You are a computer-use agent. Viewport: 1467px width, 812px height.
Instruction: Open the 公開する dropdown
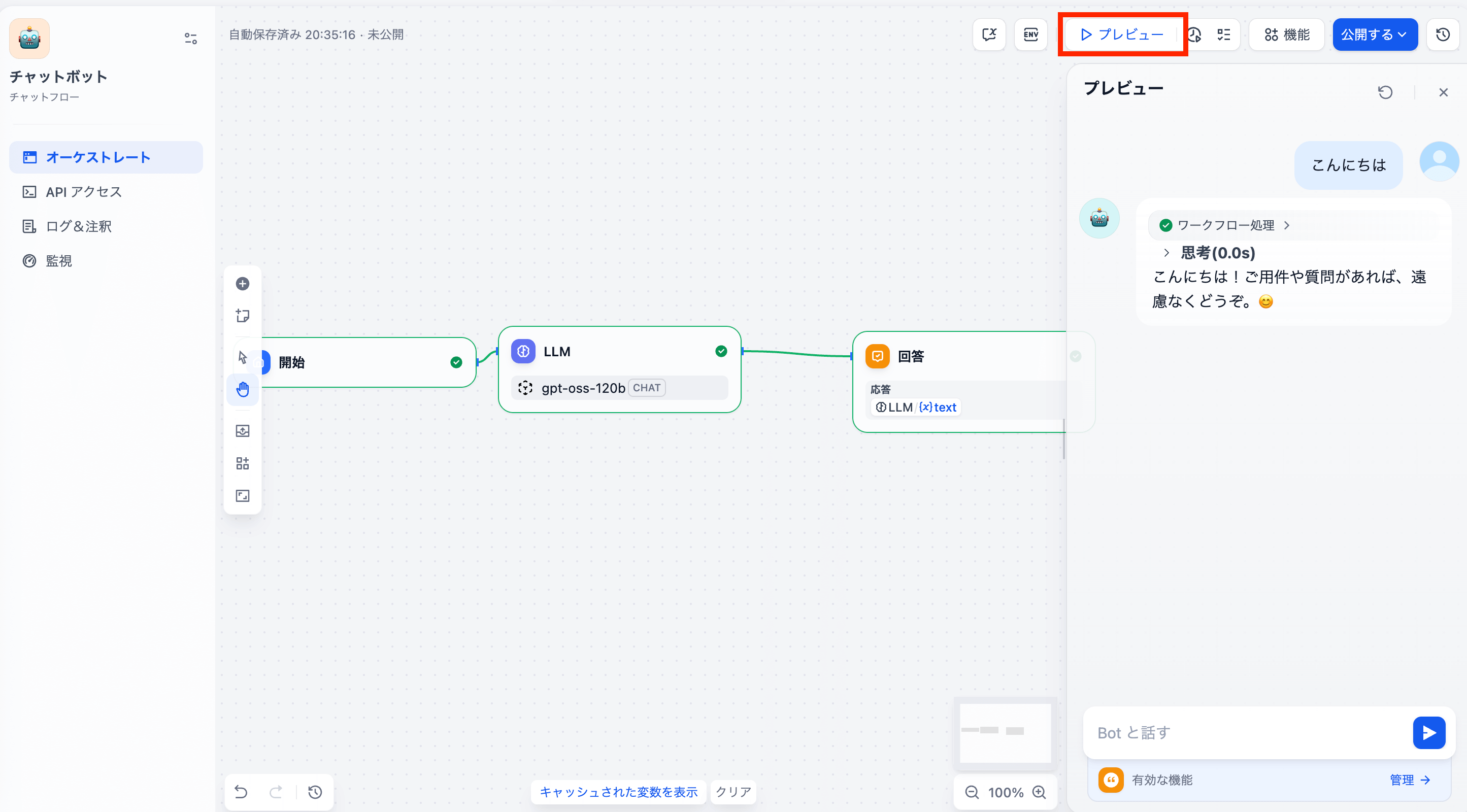tap(1374, 35)
